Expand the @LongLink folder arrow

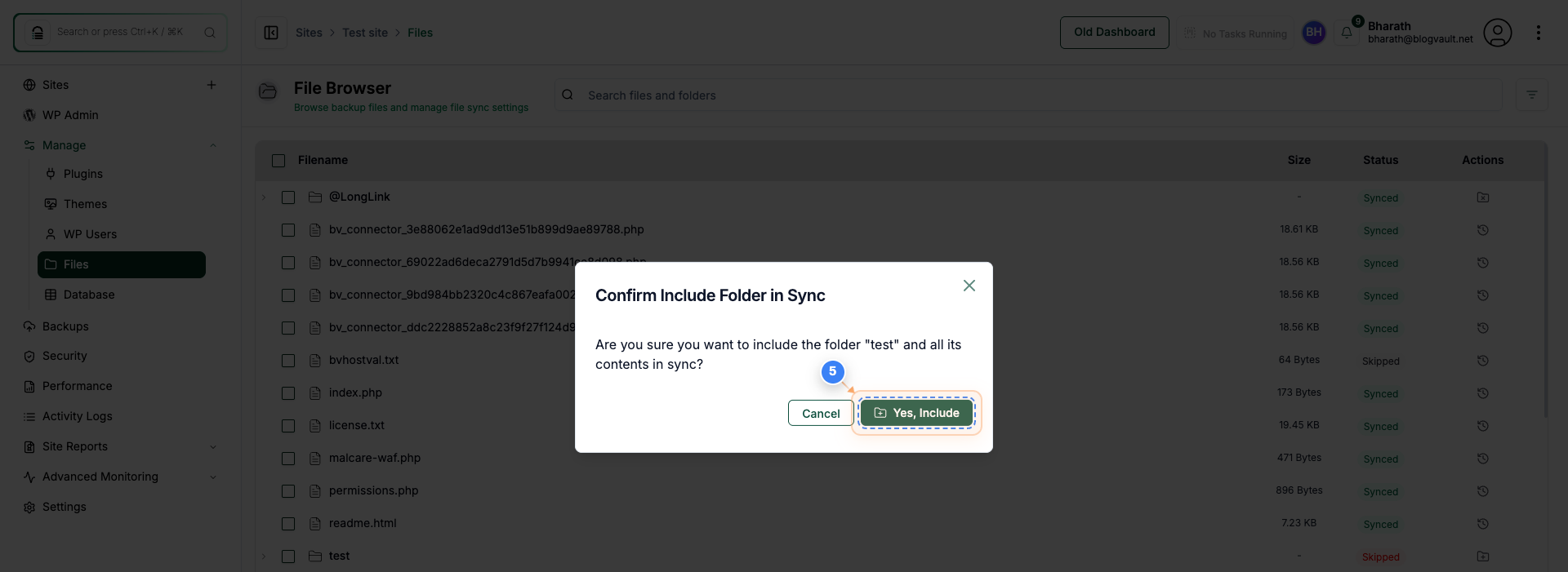point(264,197)
